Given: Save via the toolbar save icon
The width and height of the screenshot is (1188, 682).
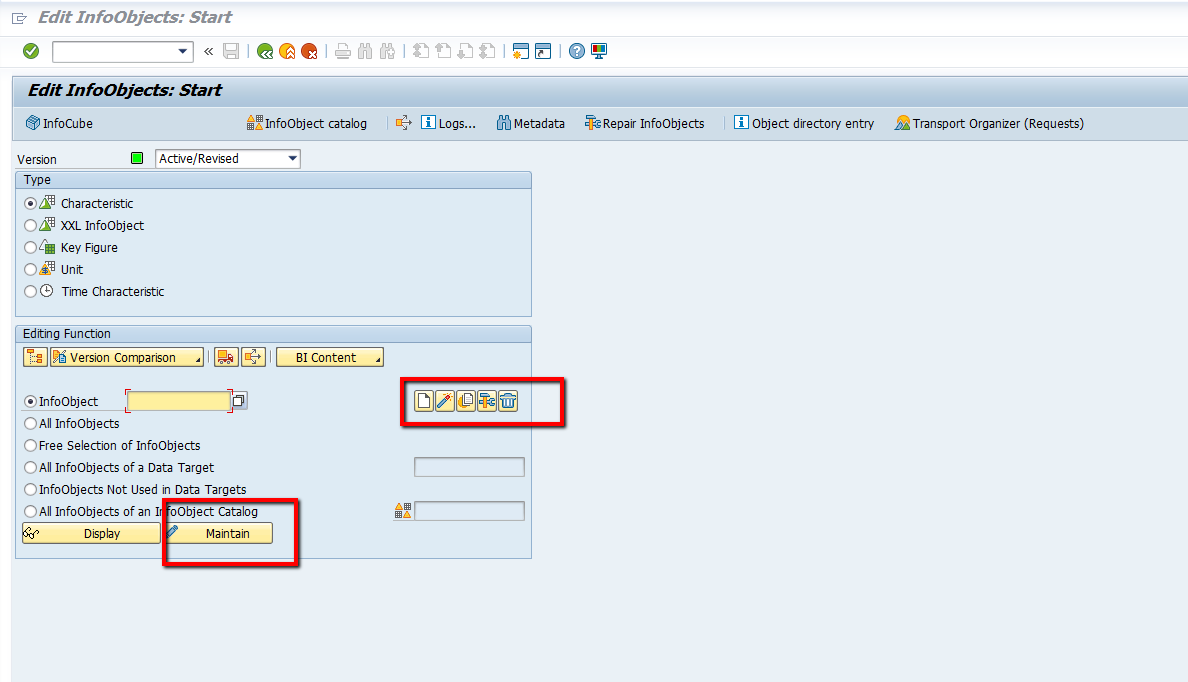Looking at the screenshot, I should (x=231, y=51).
